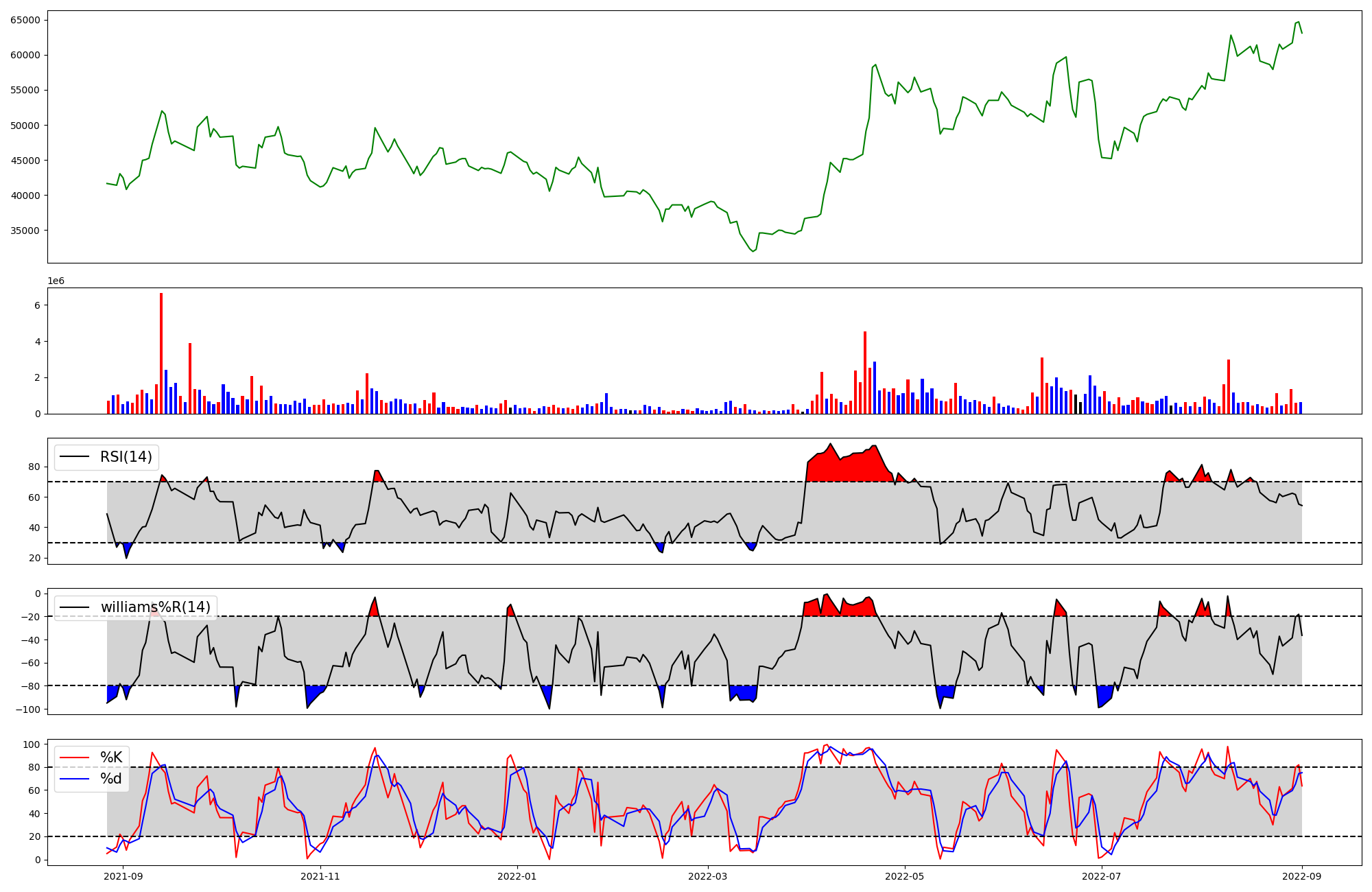Click the 2022-09 date axis label
The width and height of the screenshot is (1372, 892).
click(1301, 876)
